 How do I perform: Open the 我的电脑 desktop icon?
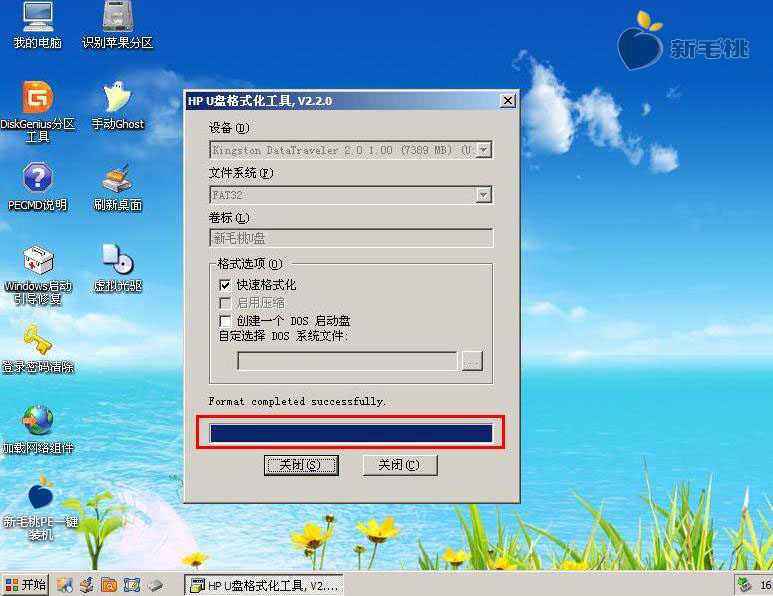click(x=37, y=25)
